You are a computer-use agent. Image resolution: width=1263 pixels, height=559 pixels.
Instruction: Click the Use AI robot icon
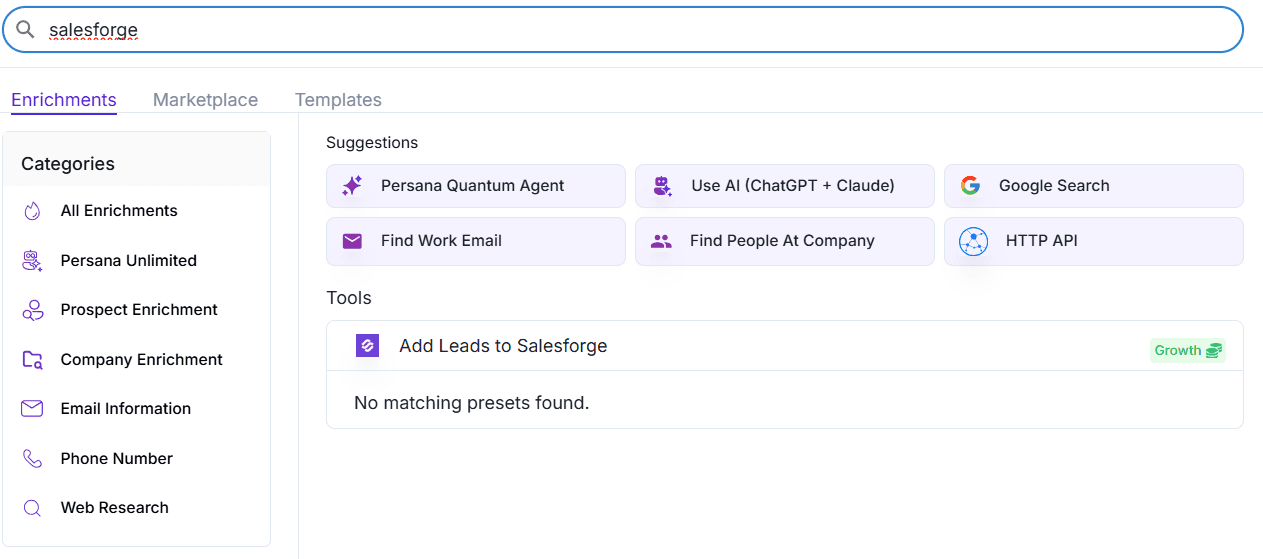pos(662,186)
